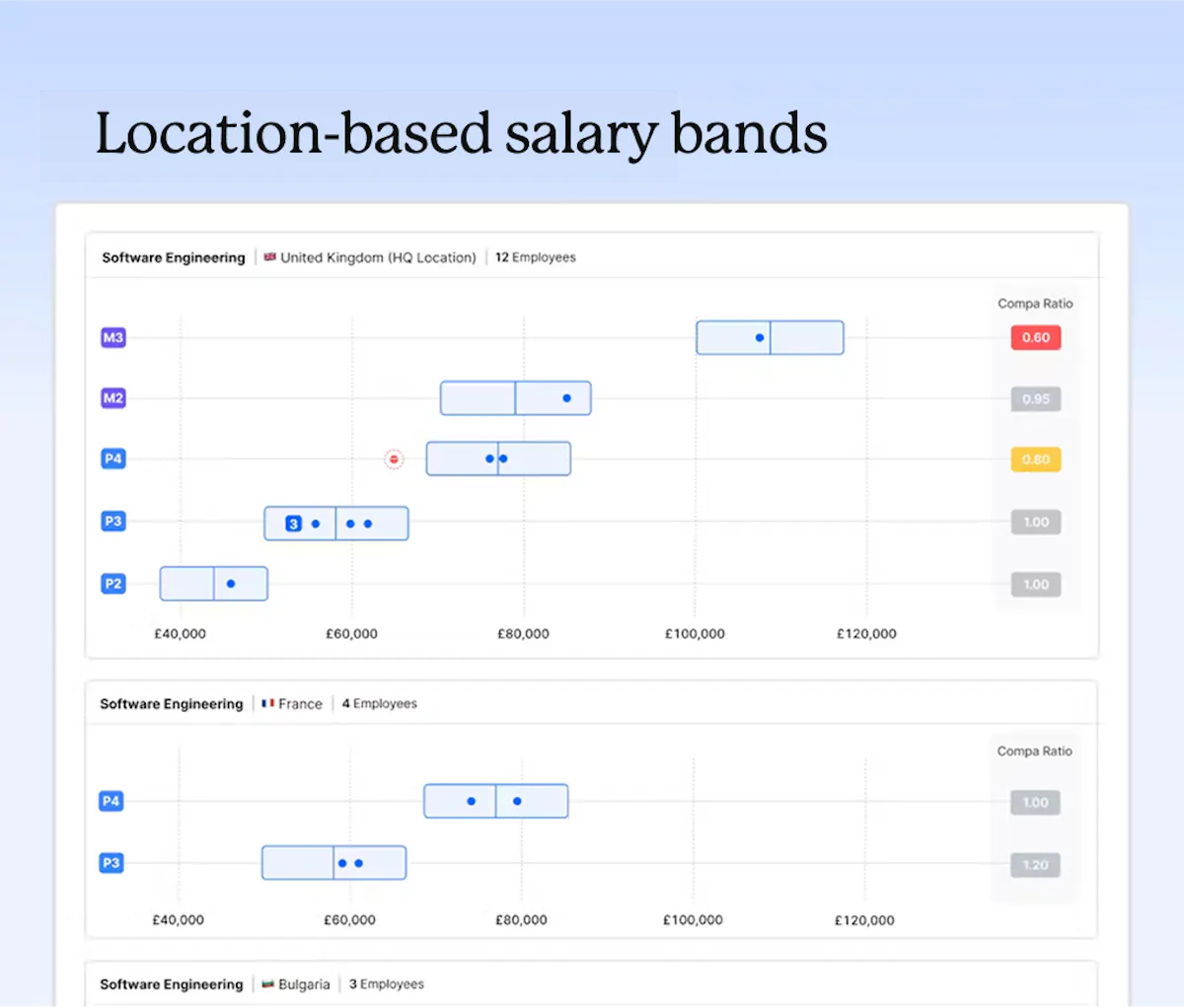
Task: Click the UK M2 salary band box
Action: coord(515,397)
